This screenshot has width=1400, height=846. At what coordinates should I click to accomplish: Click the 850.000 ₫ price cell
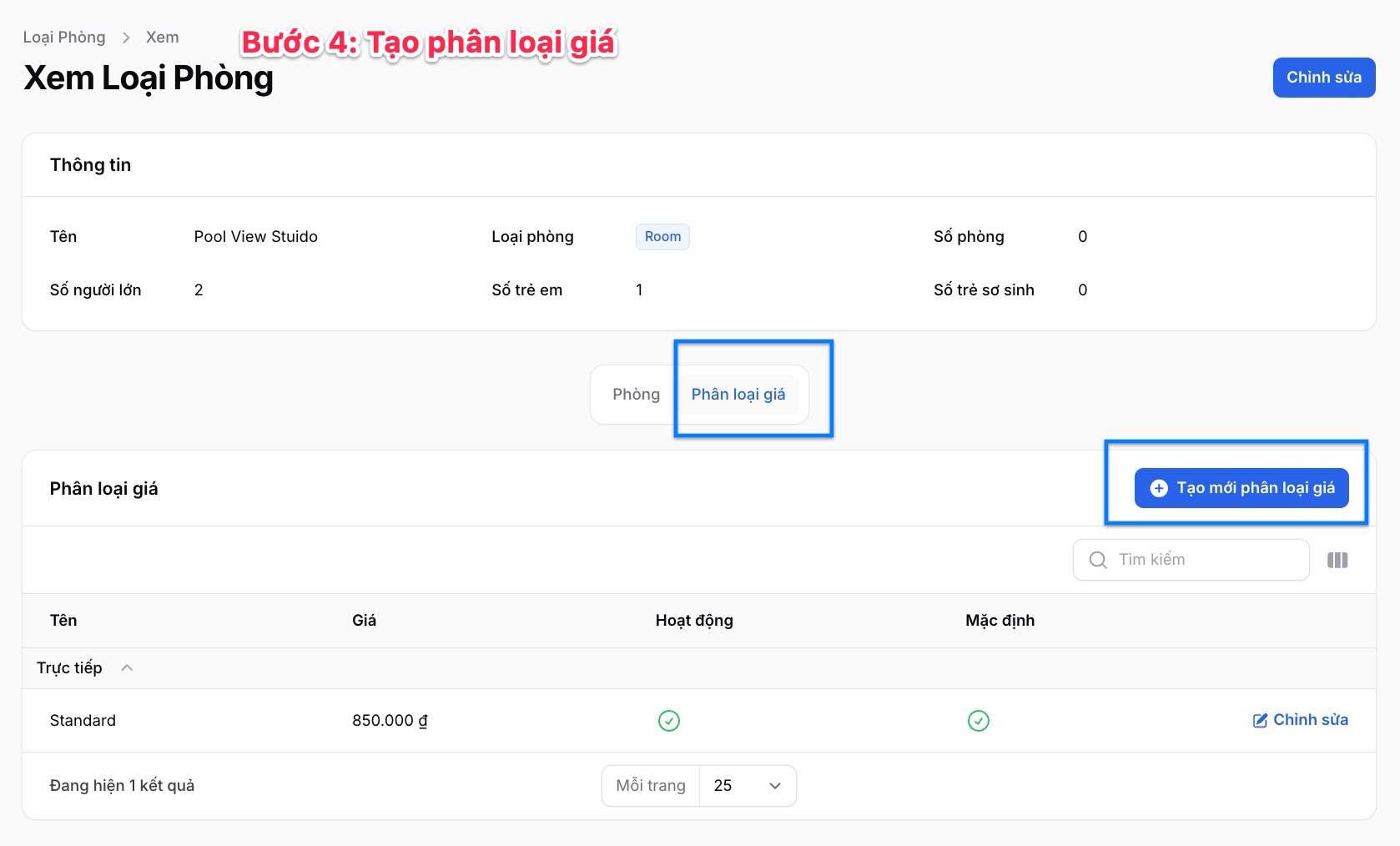[390, 720]
